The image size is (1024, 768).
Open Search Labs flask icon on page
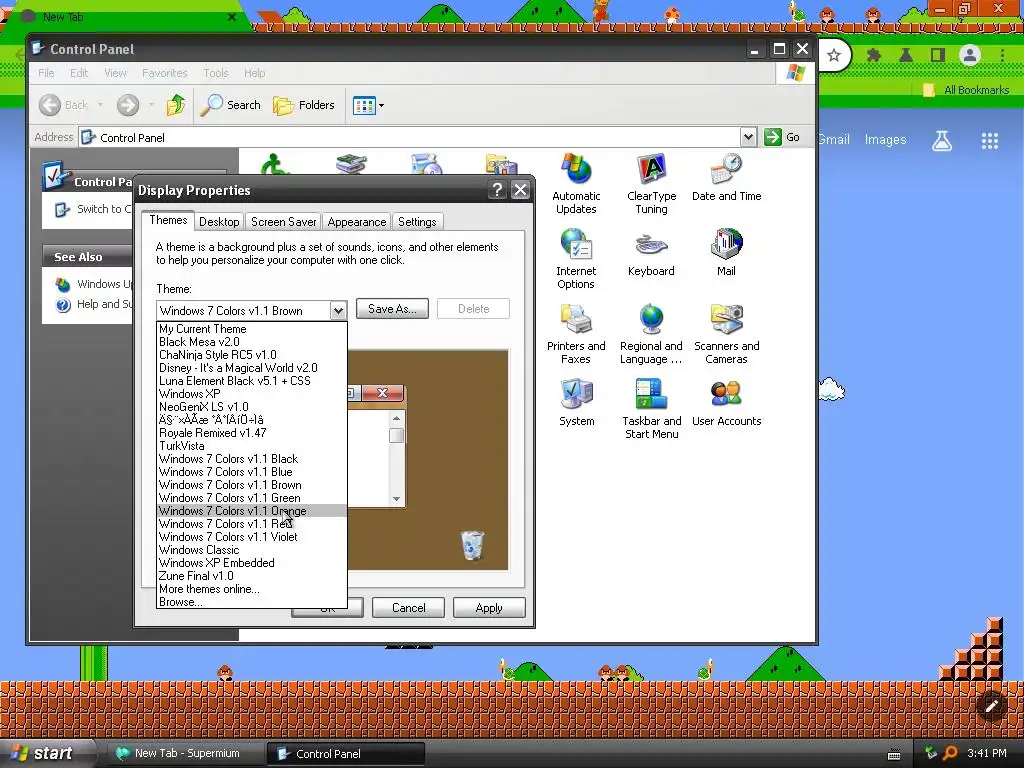(942, 140)
